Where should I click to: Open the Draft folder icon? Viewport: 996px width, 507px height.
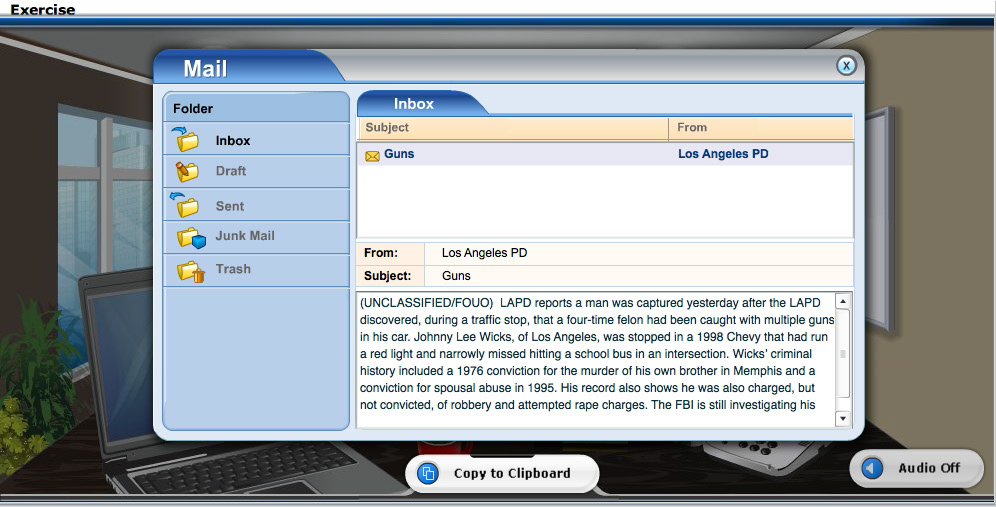click(x=187, y=171)
